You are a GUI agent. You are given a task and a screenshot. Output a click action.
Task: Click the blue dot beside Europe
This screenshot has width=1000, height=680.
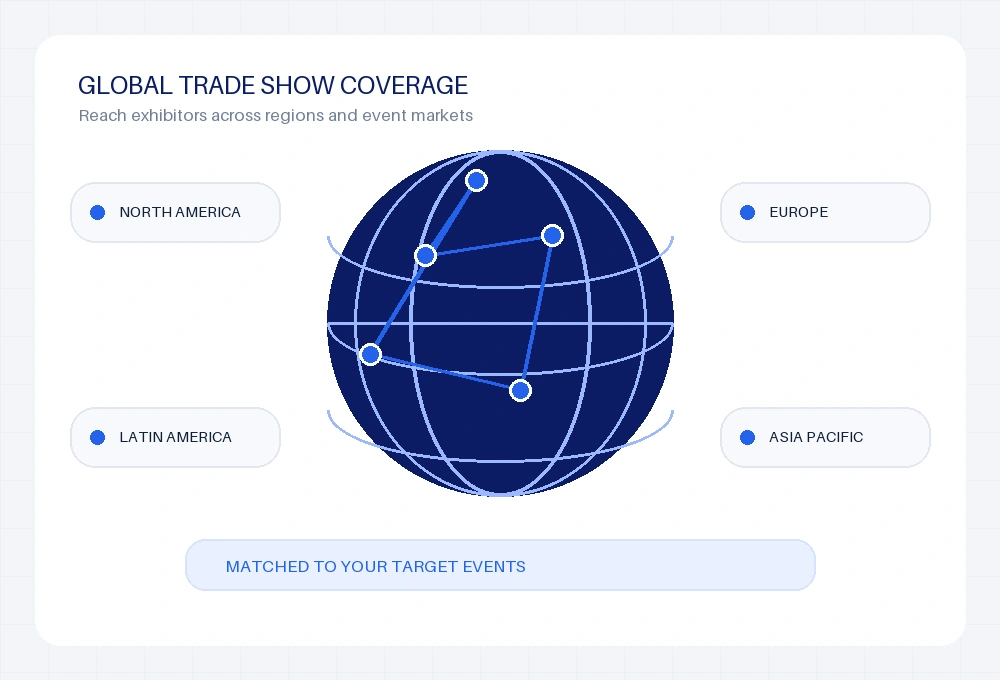pos(747,212)
